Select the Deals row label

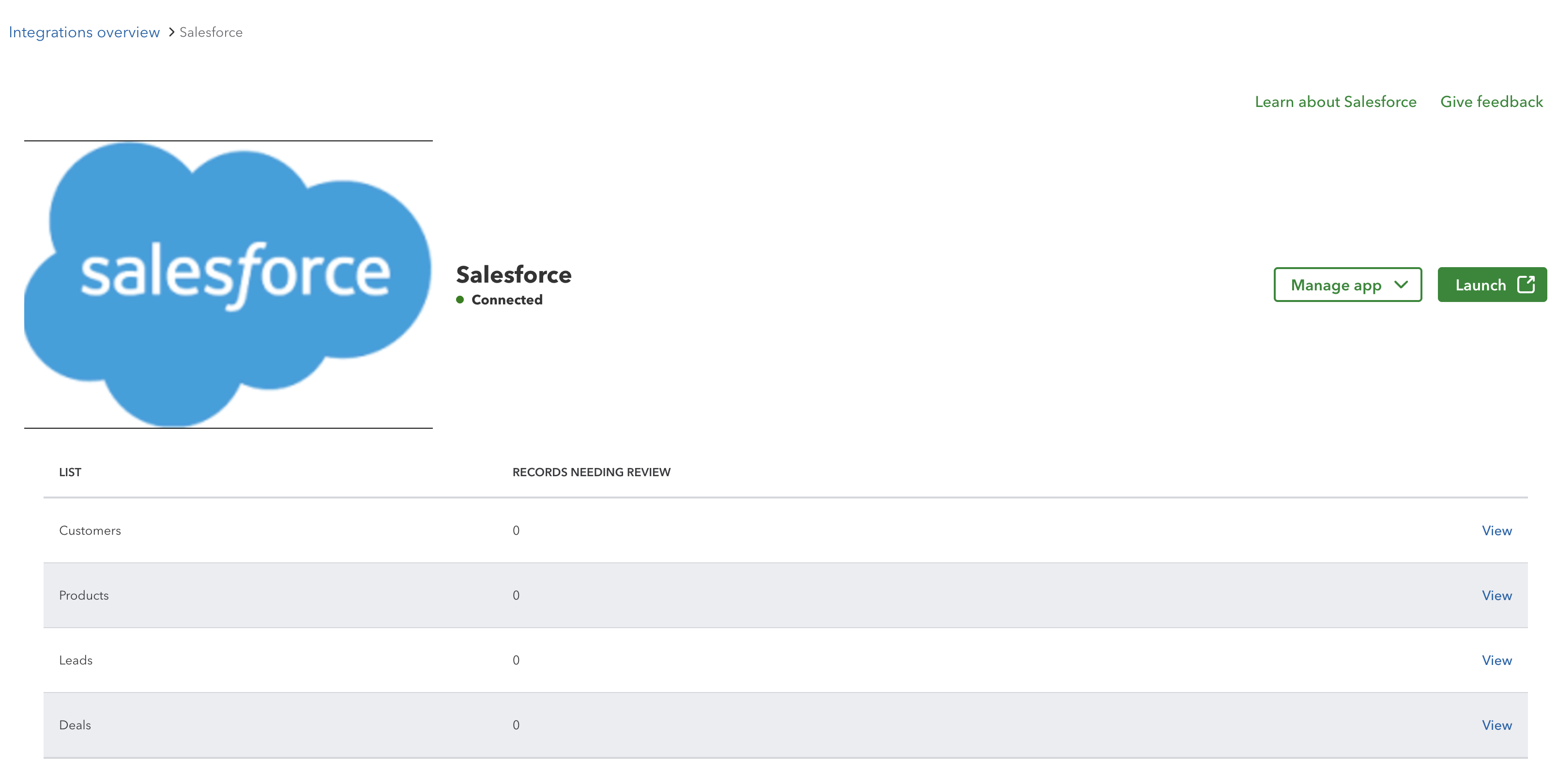[x=75, y=725]
